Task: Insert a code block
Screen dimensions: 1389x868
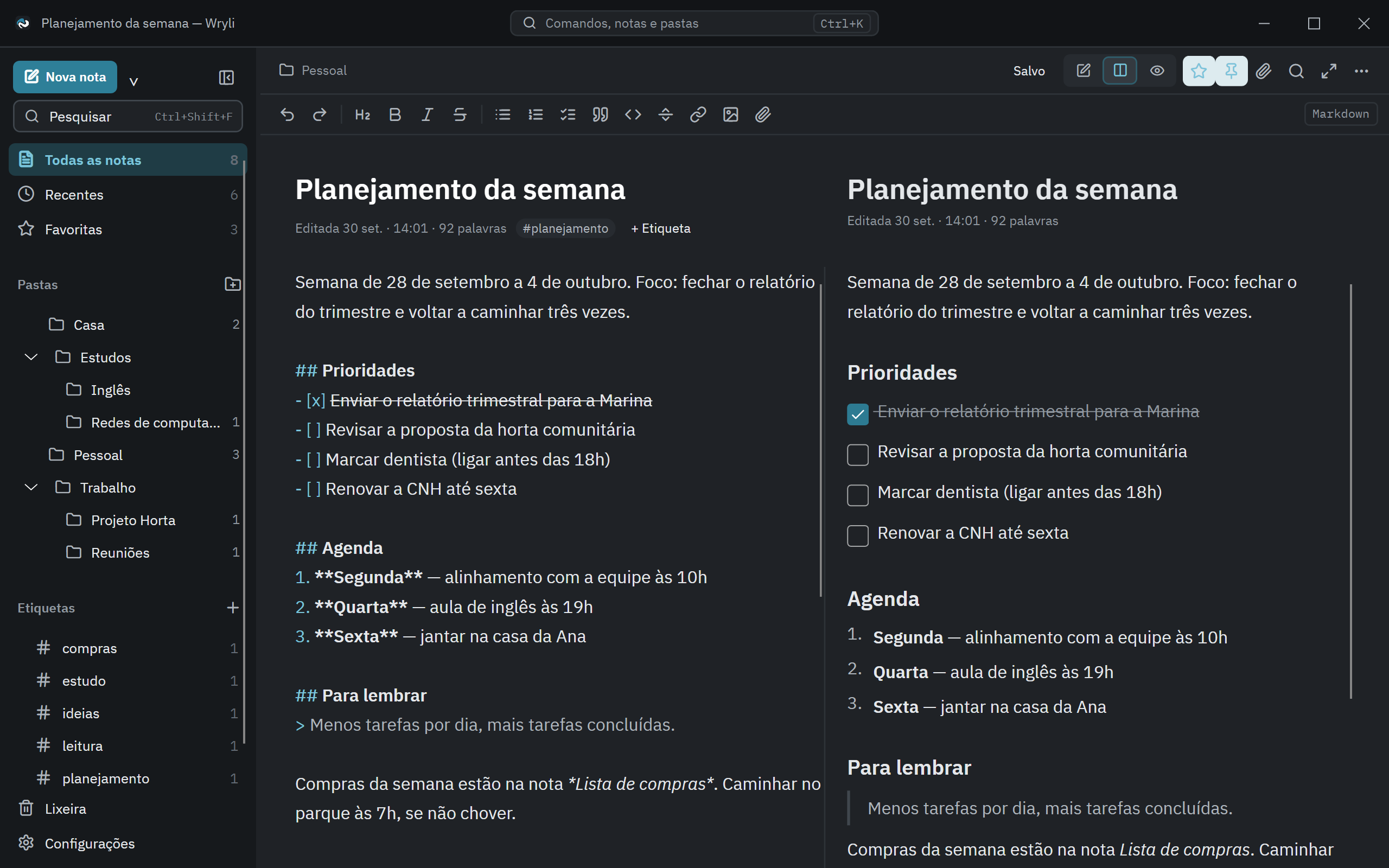Action: (633, 114)
